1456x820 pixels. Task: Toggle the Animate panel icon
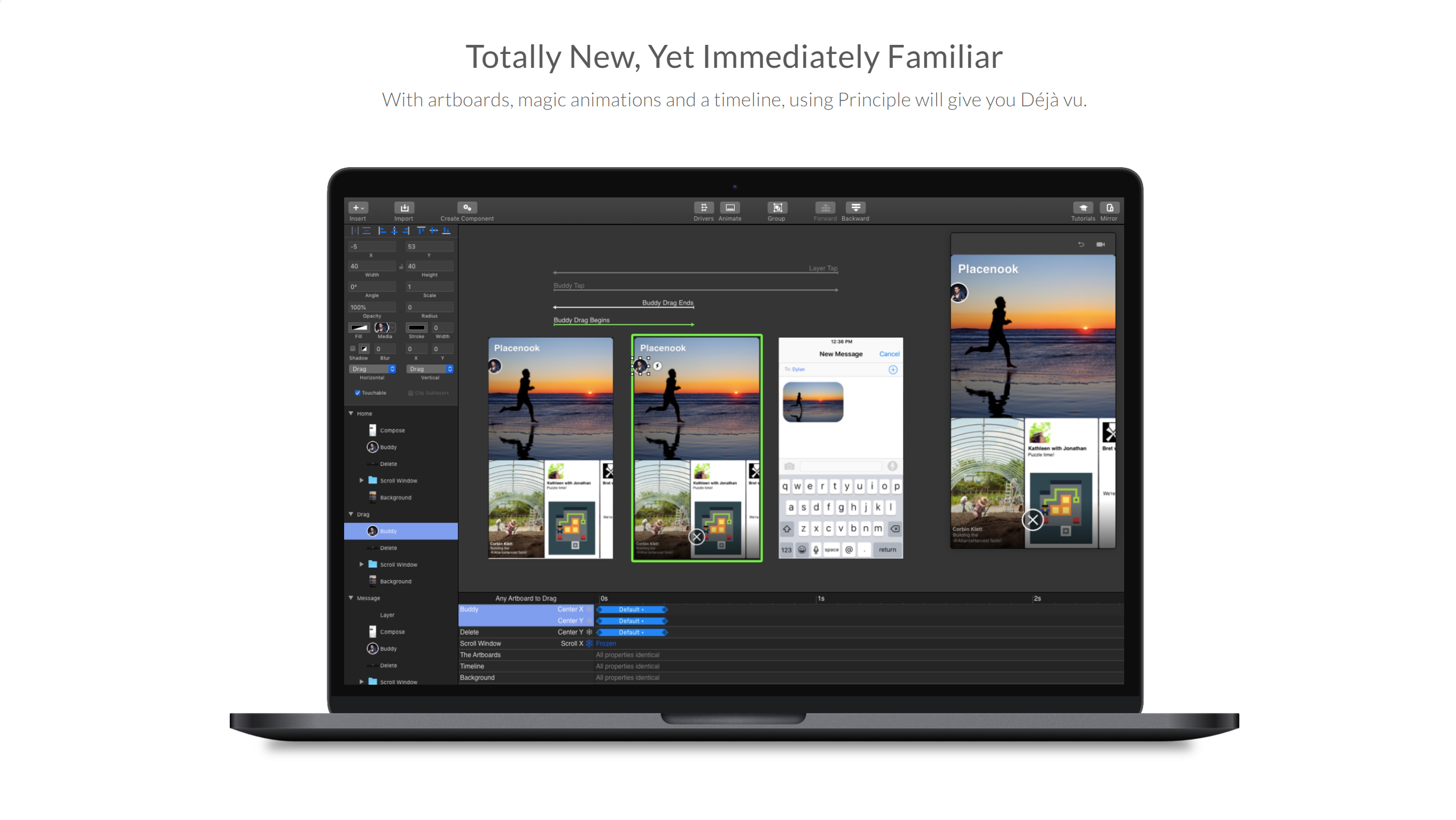(730, 208)
